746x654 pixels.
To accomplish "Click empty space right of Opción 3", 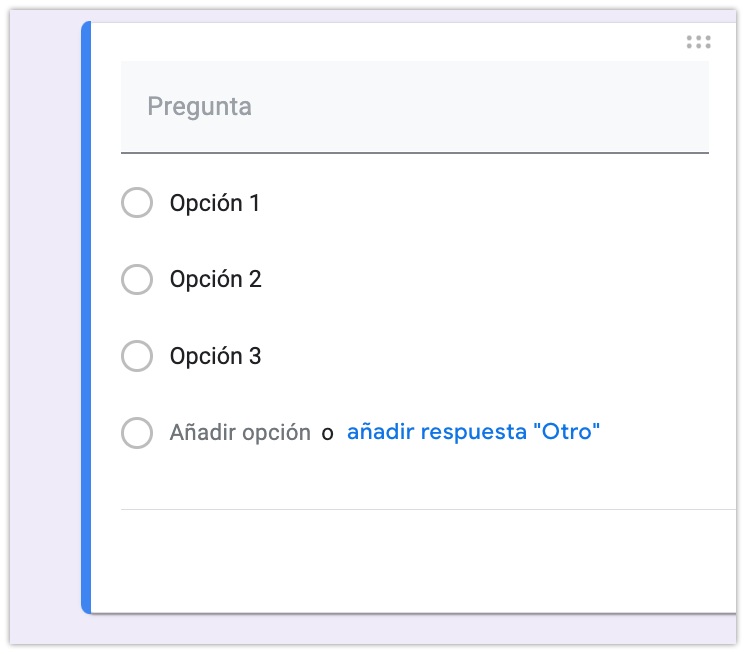I will coord(500,355).
